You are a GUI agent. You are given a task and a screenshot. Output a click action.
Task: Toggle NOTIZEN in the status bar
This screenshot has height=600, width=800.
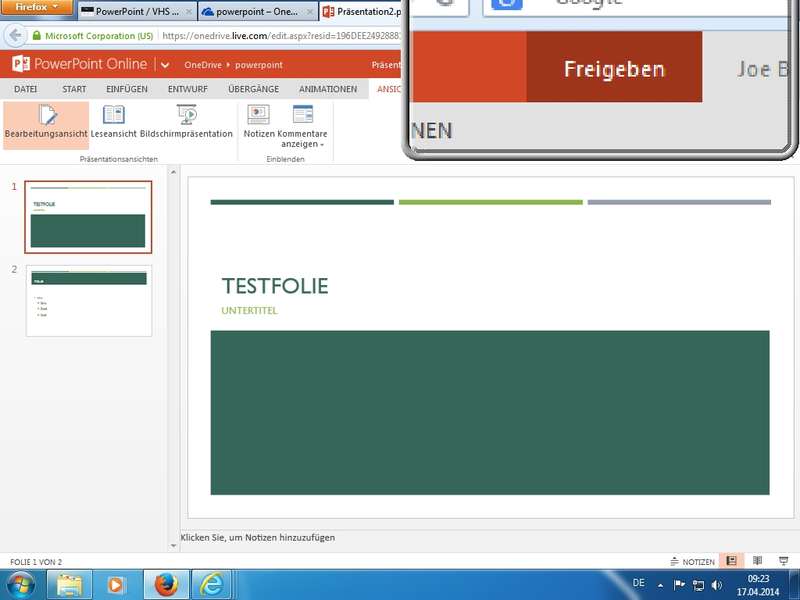pyautogui.click(x=692, y=562)
